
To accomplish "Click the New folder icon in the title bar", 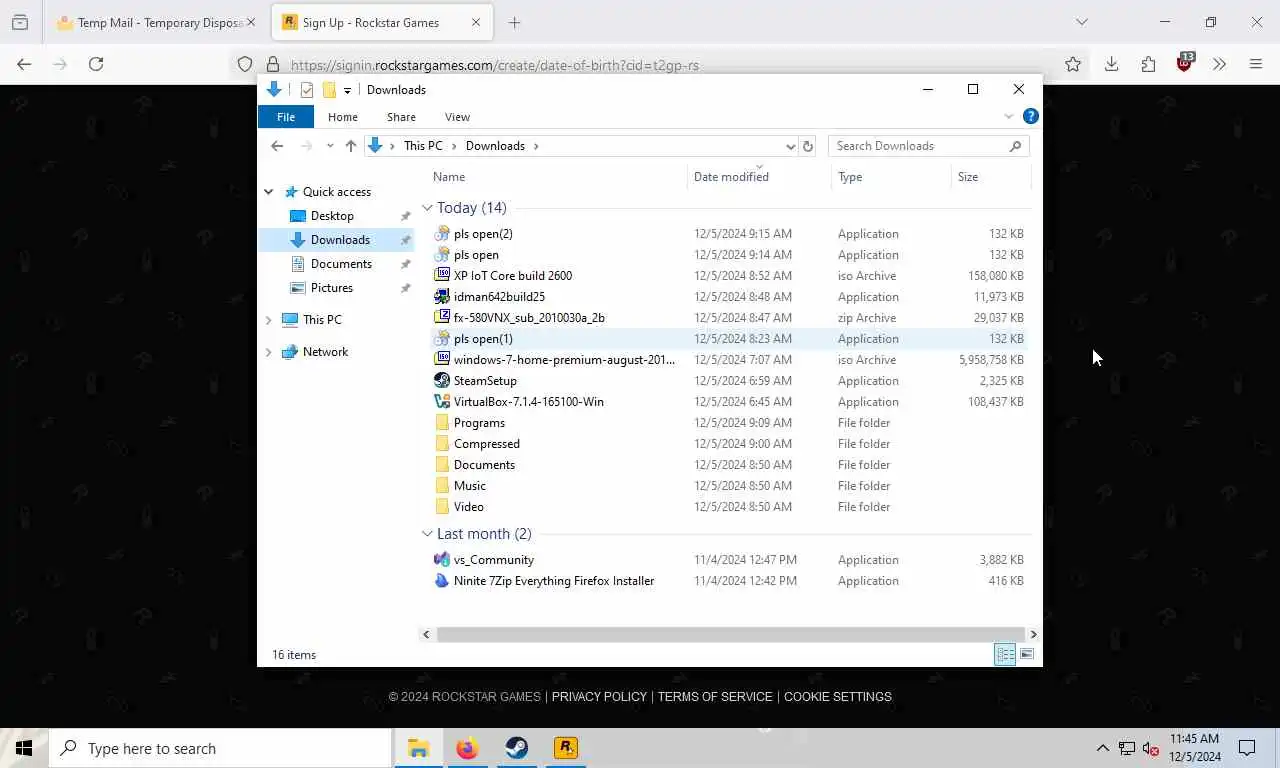I will (329, 90).
